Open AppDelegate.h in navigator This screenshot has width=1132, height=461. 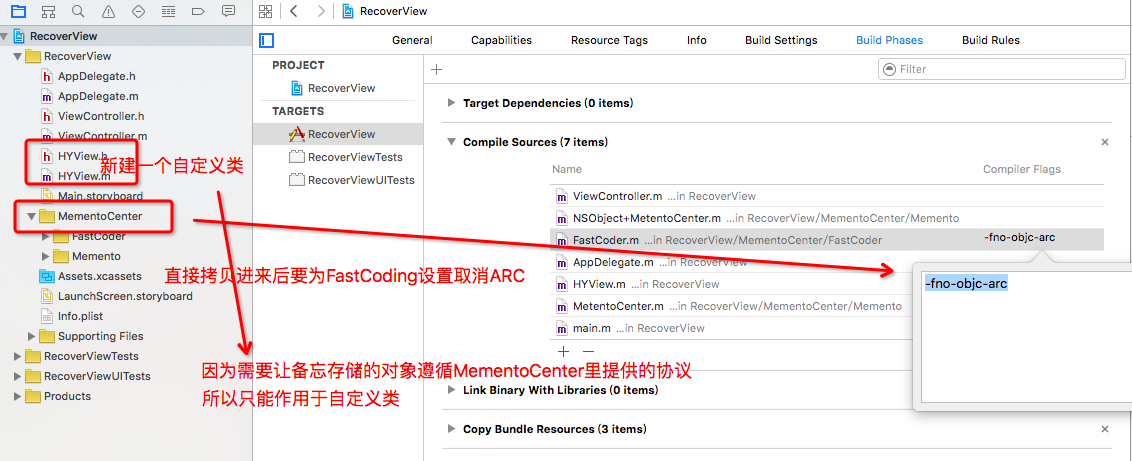[x=88, y=76]
